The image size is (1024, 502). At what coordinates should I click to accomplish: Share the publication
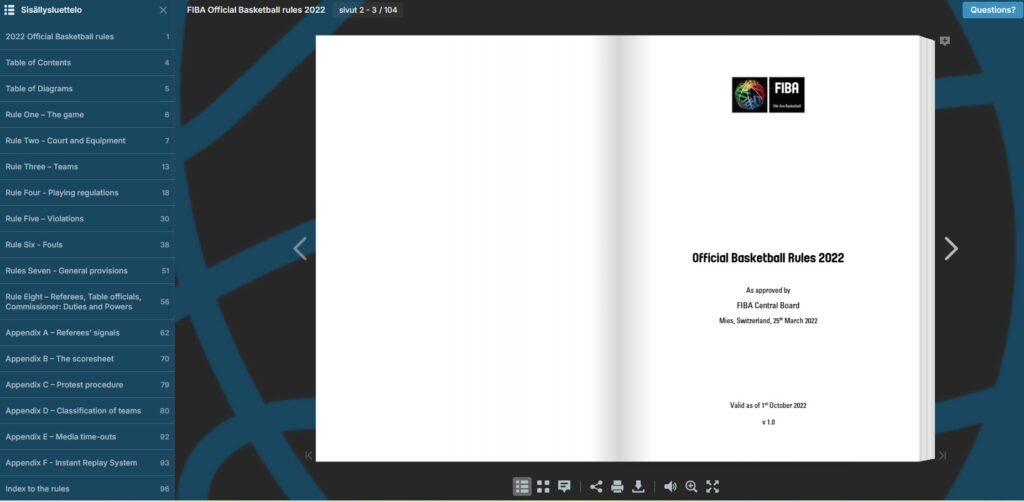[x=596, y=486]
